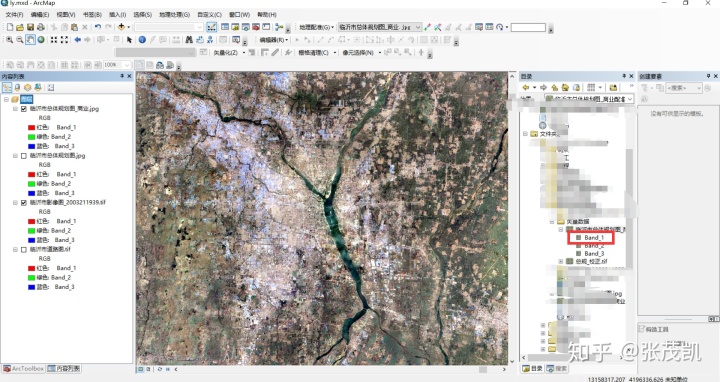Collapse the 图层 data frame node
720x382 pixels.
6,99
